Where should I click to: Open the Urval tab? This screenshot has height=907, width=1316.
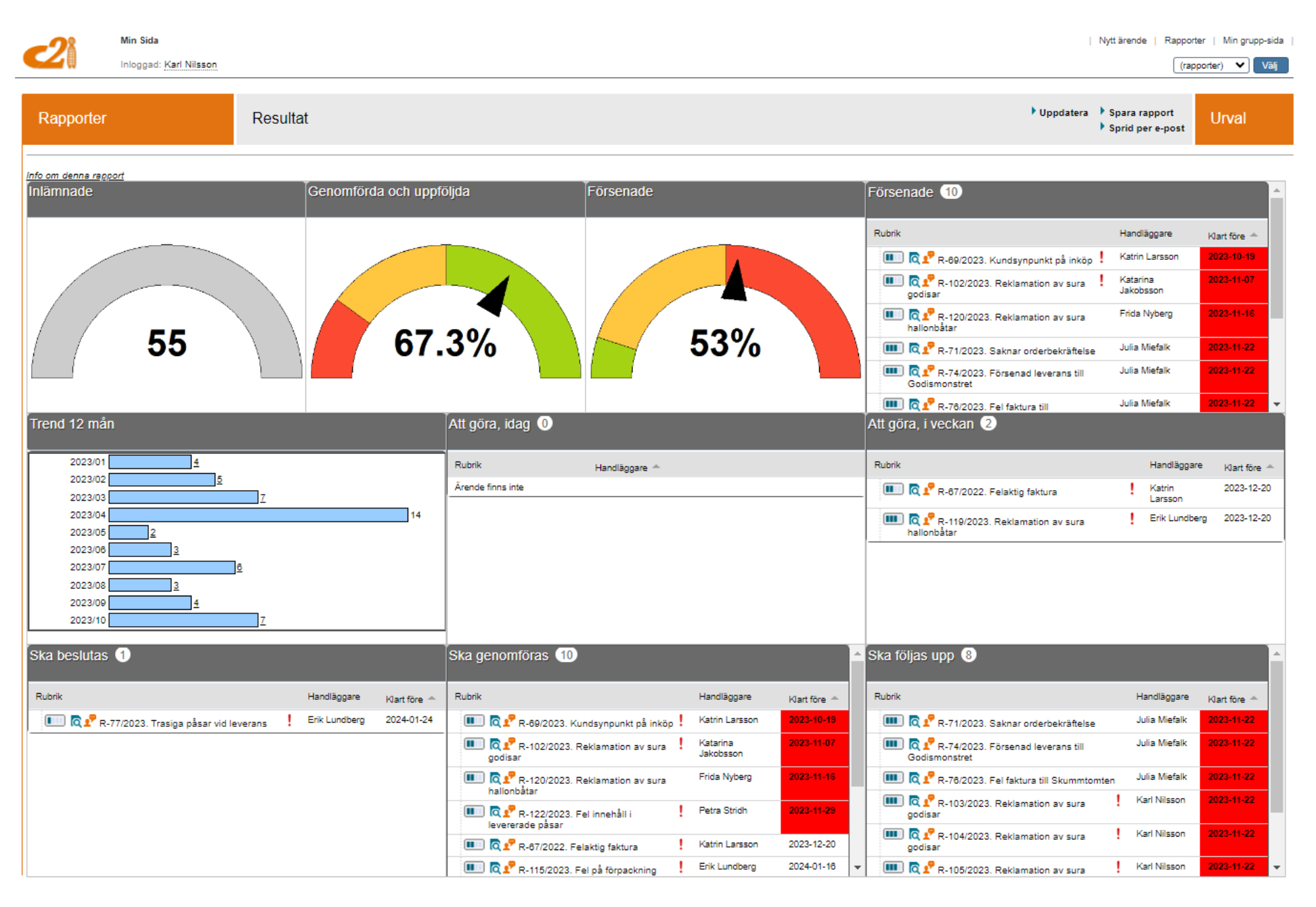point(1244,118)
